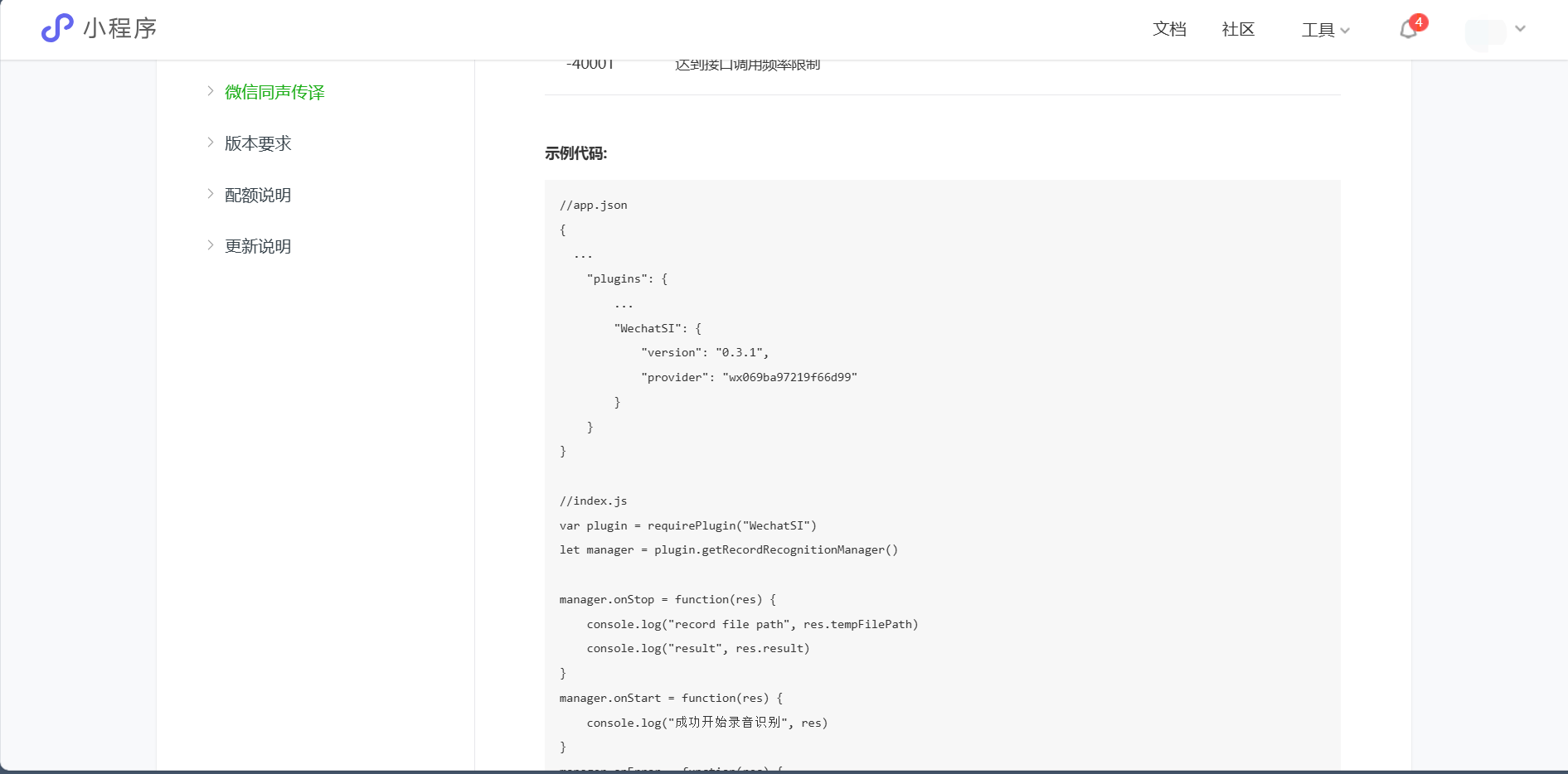Click the provider wx069ba97219f66d99 line

tap(749, 377)
